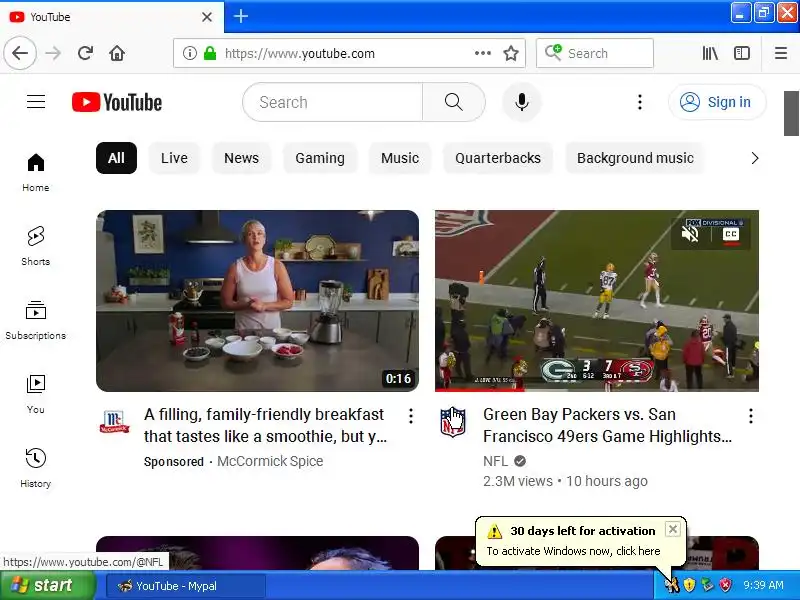Go to Home in the sidebar
Image resolution: width=800 pixels, height=600 pixels.
click(x=36, y=172)
